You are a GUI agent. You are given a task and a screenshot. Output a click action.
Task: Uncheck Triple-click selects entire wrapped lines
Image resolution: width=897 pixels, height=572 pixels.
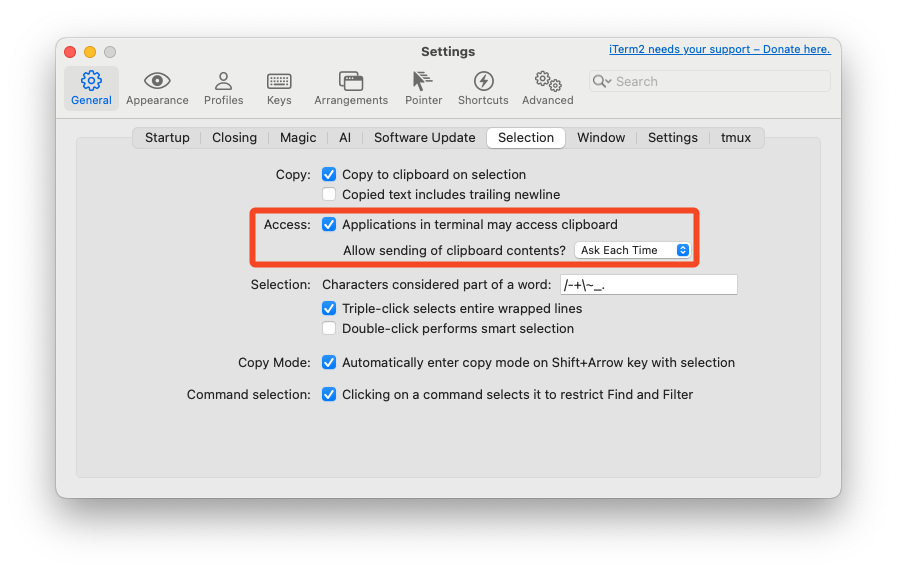329,309
